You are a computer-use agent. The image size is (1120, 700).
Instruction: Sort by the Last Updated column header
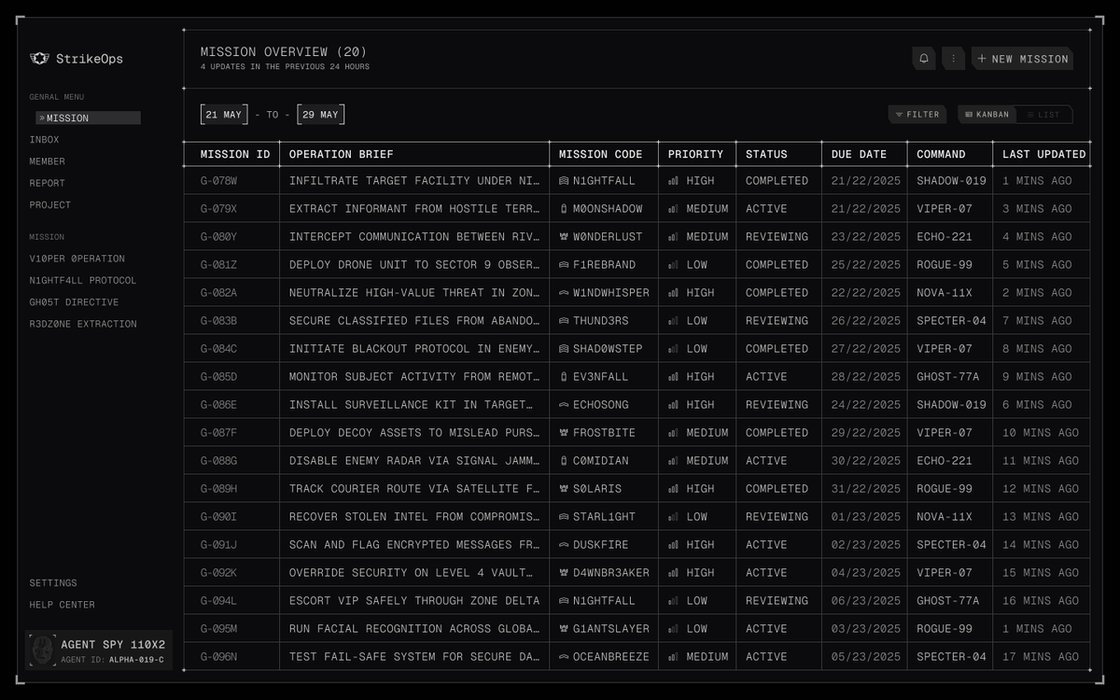pyautogui.click(x=1044, y=154)
